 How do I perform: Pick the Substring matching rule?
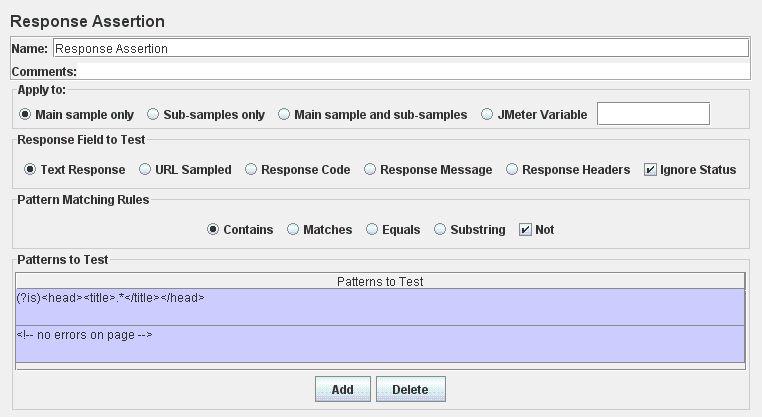(441, 230)
